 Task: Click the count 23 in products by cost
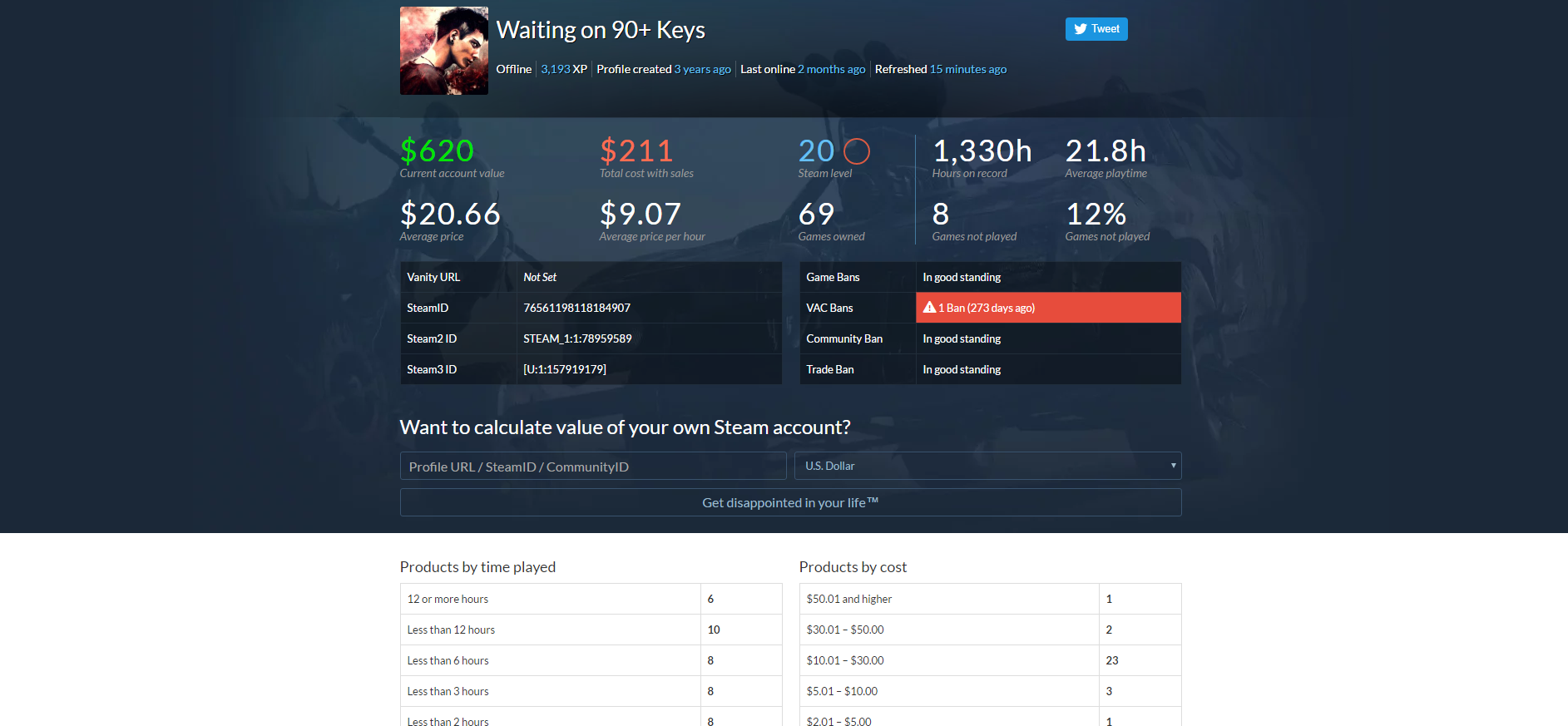(x=1112, y=660)
